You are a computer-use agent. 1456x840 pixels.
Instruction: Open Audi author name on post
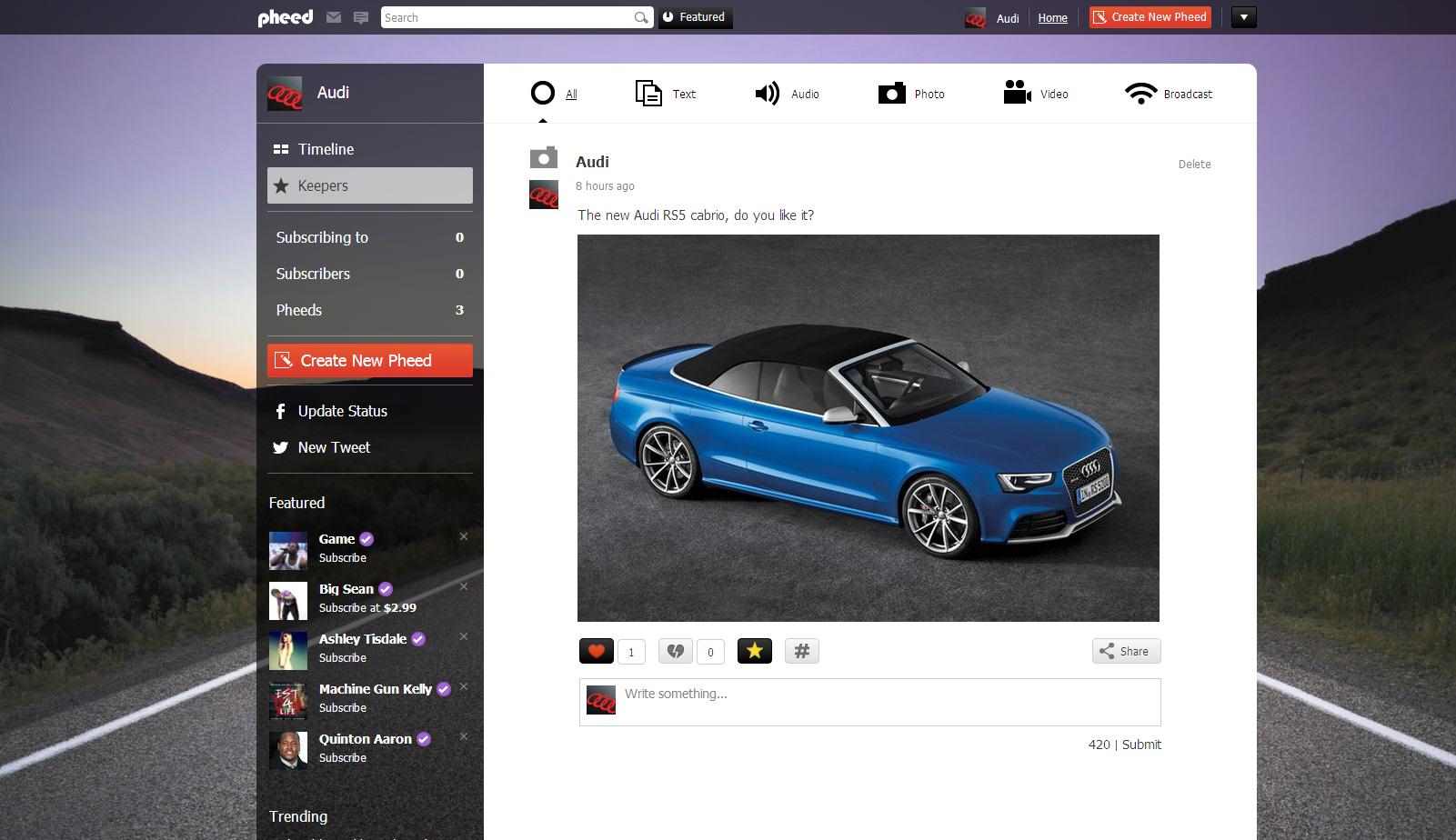point(592,162)
